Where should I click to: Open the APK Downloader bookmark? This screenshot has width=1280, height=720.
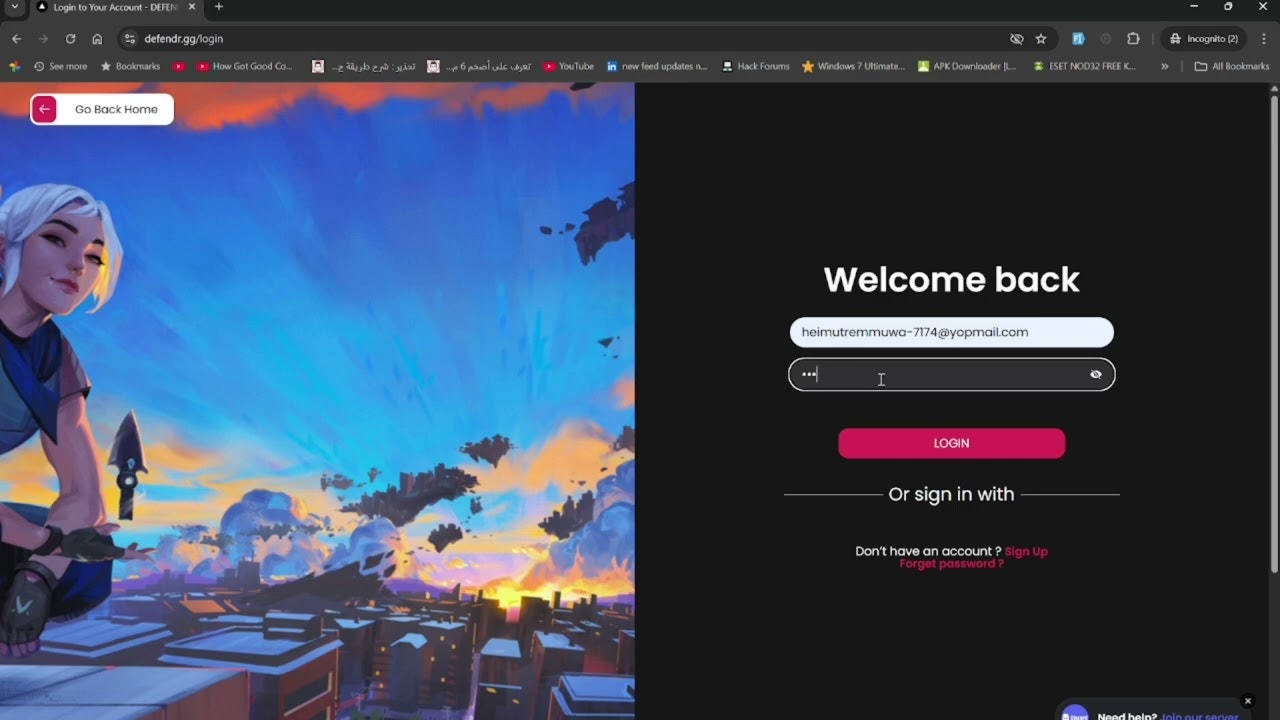point(967,66)
